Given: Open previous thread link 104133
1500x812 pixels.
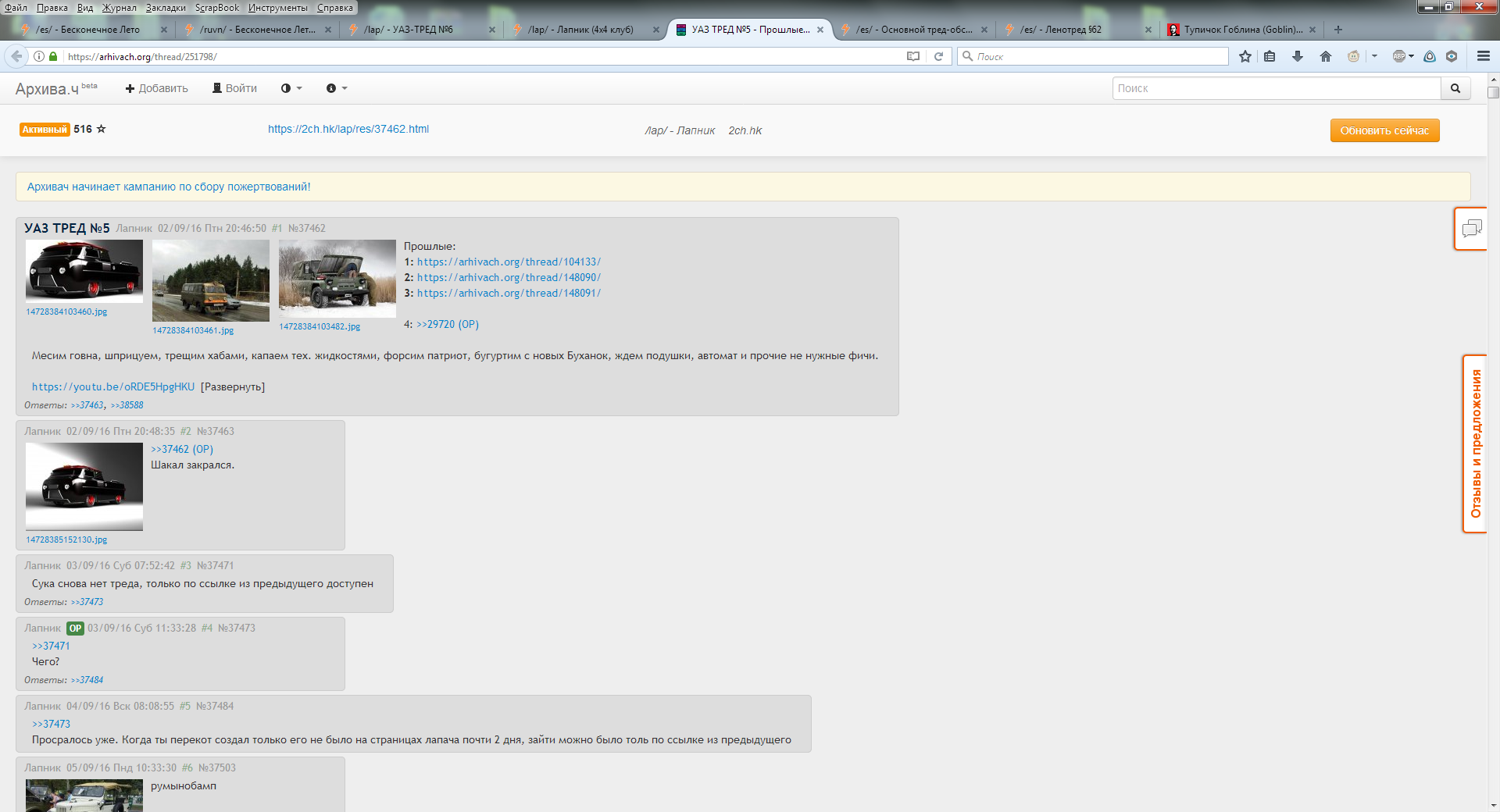Looking at the screenshot, I should 509,262.
